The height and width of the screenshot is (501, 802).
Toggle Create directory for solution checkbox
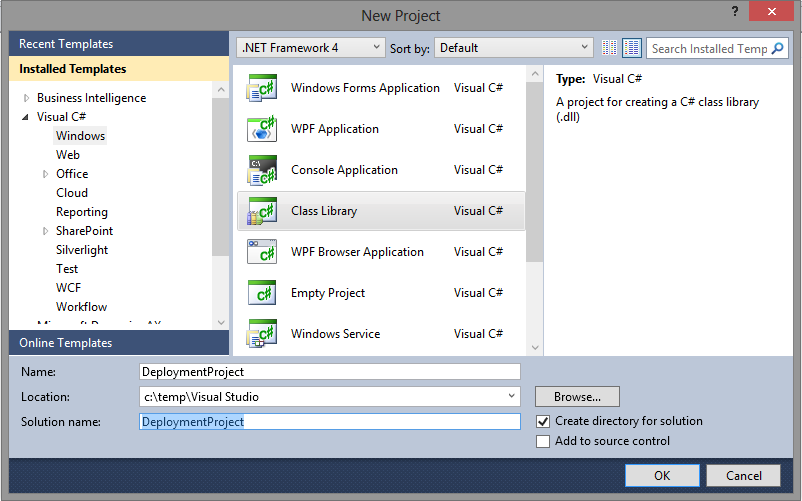543,421
